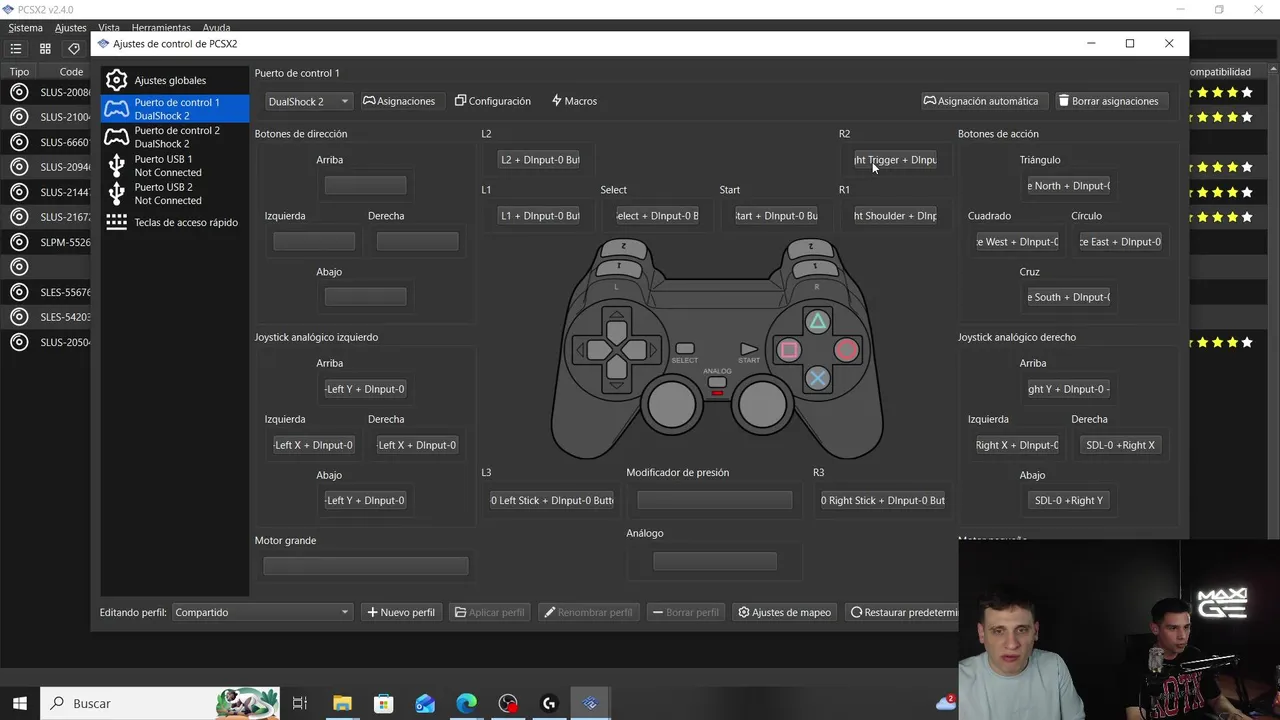The width and height of the screenshot is (1280, 720).
Task: Click the L1 binding button
Action: (539, 216)
